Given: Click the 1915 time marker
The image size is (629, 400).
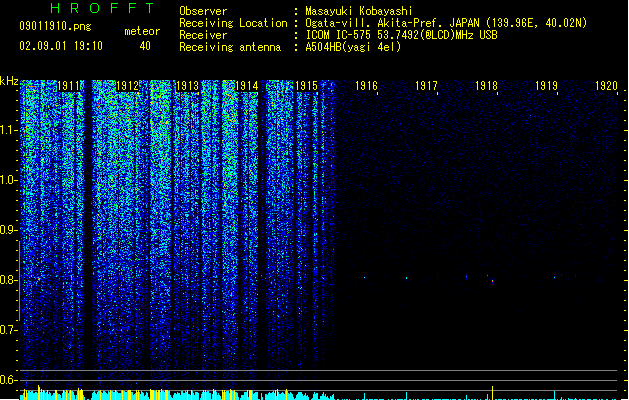Looking at the screenshot, I should [306, 86].
